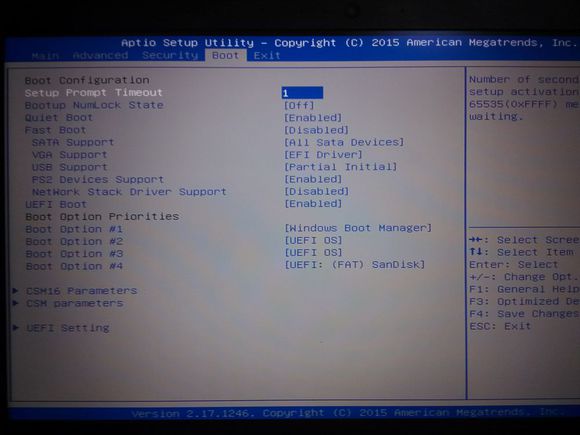Open the VGA Support [EFI Driver] option

pyautogui.click(x=323, y=155)
